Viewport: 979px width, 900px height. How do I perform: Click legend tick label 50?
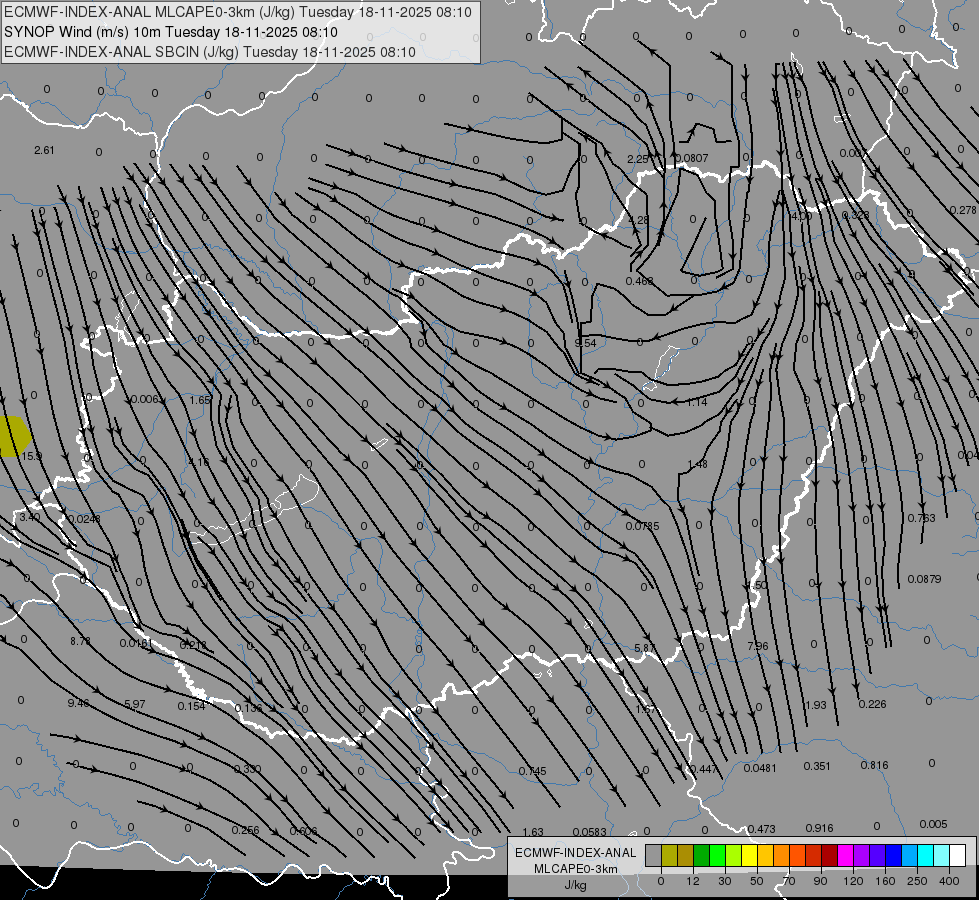pos(756,881)
